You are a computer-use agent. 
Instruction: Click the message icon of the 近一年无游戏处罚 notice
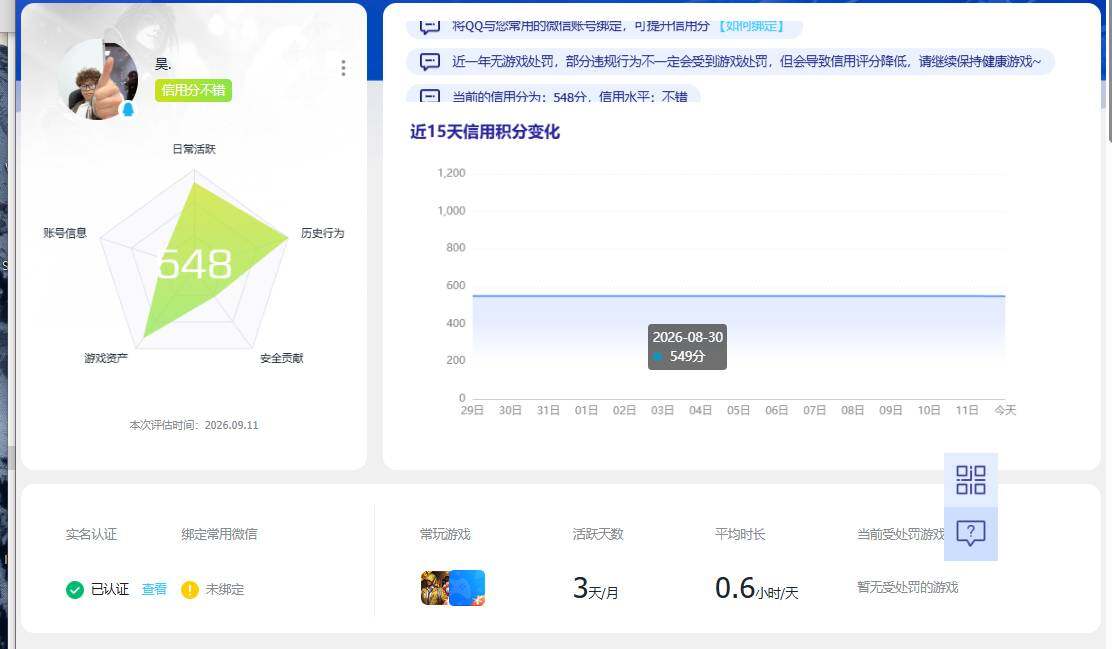430,62
